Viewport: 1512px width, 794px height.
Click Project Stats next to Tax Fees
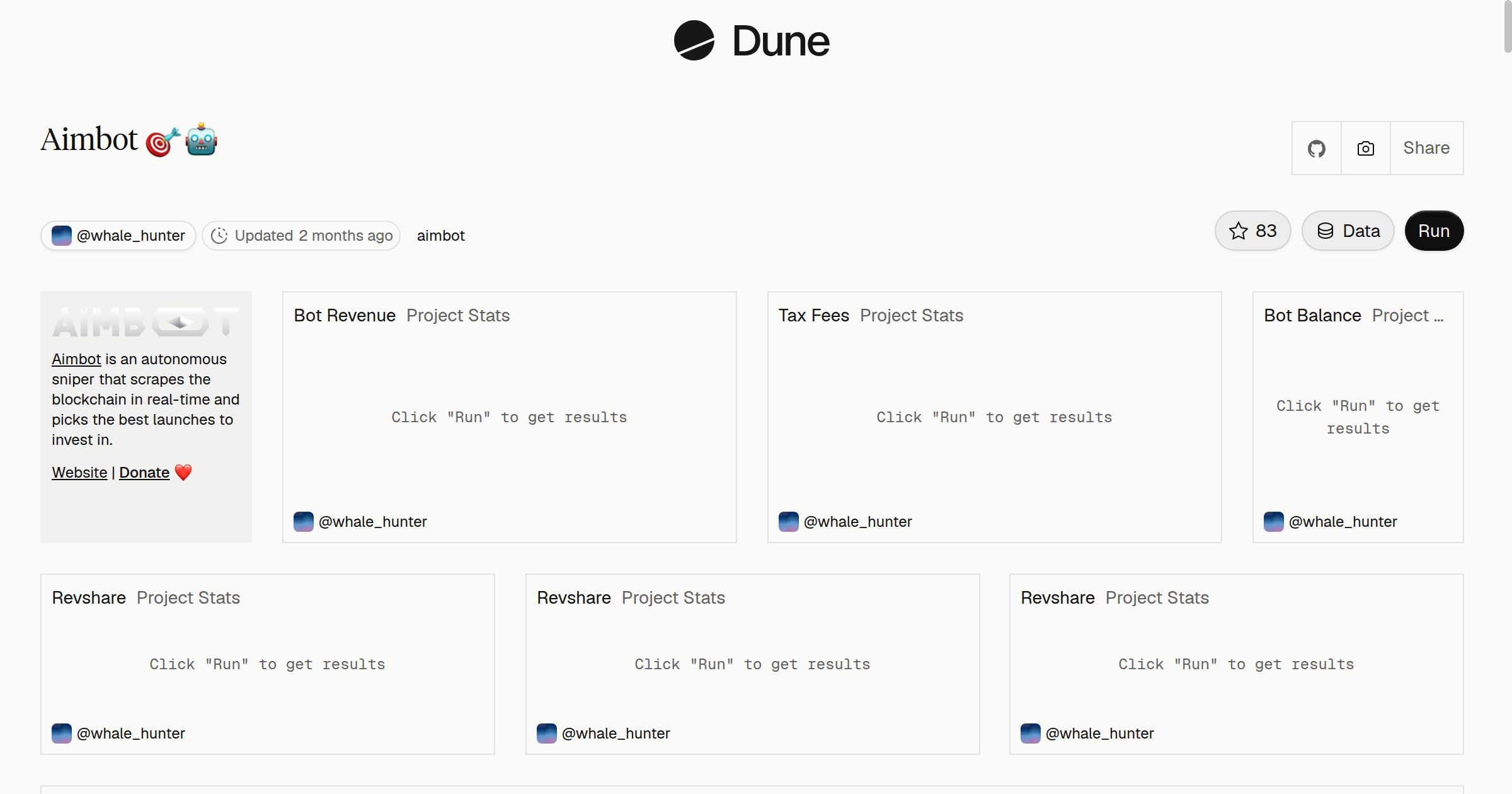(x=912, y=315)
